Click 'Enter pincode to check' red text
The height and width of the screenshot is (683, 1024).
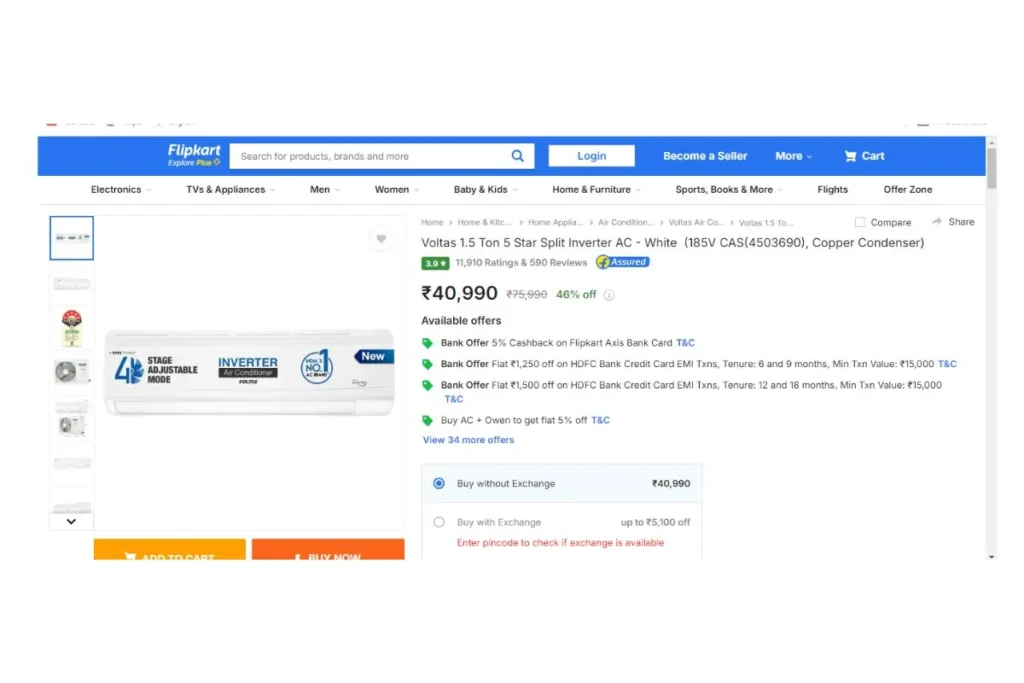click(560, 543)
